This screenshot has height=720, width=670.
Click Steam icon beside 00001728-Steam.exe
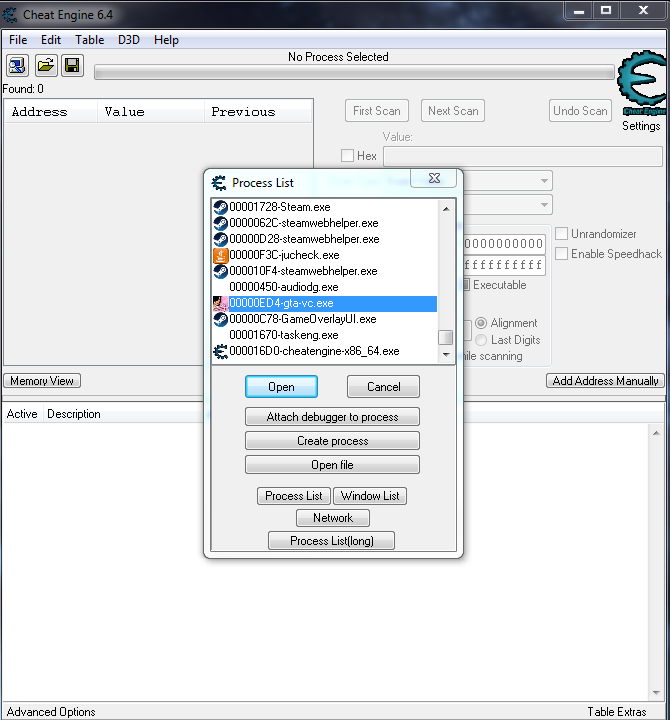(220, 207)
